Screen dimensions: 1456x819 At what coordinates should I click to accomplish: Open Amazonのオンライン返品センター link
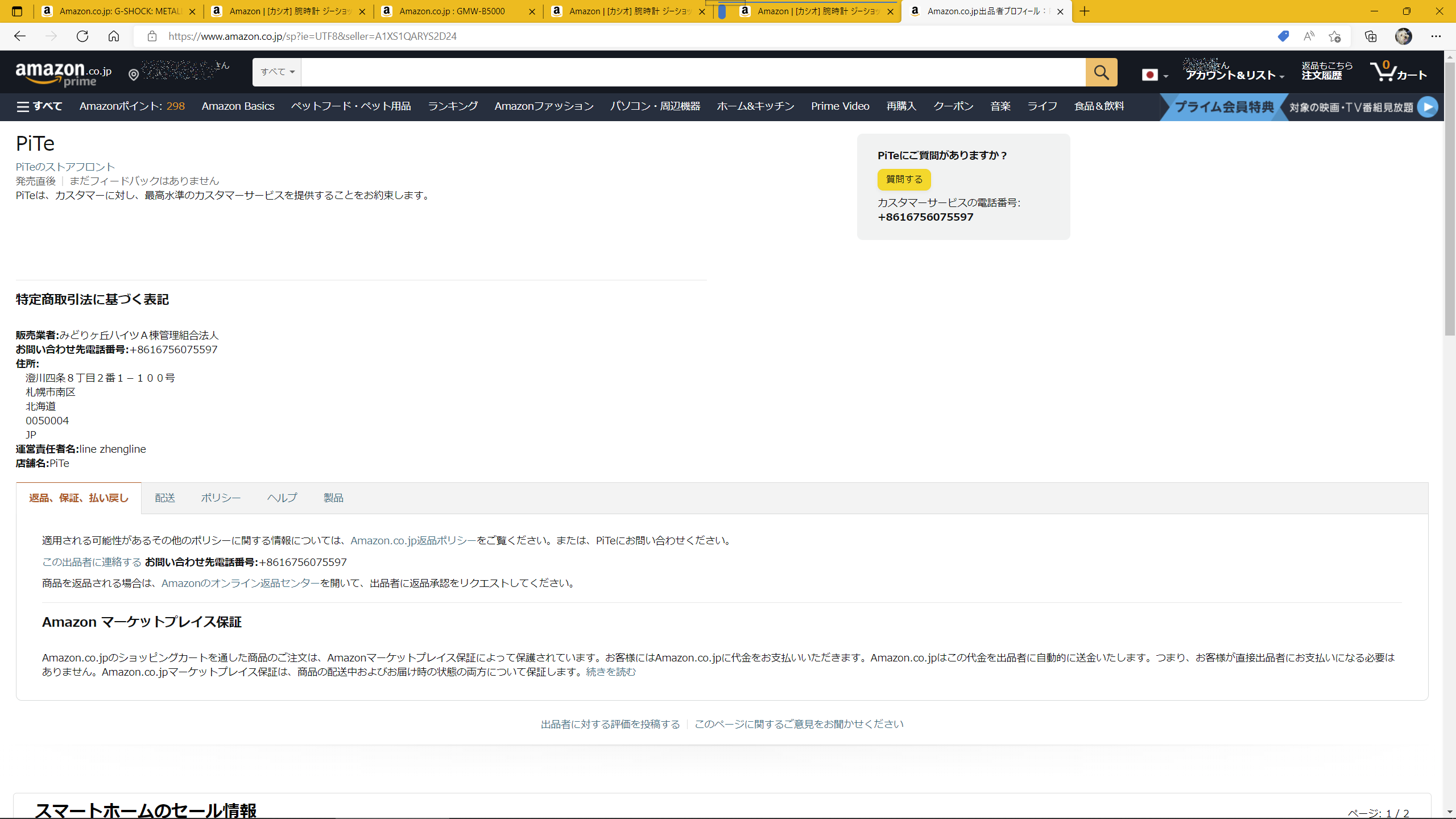241,584
